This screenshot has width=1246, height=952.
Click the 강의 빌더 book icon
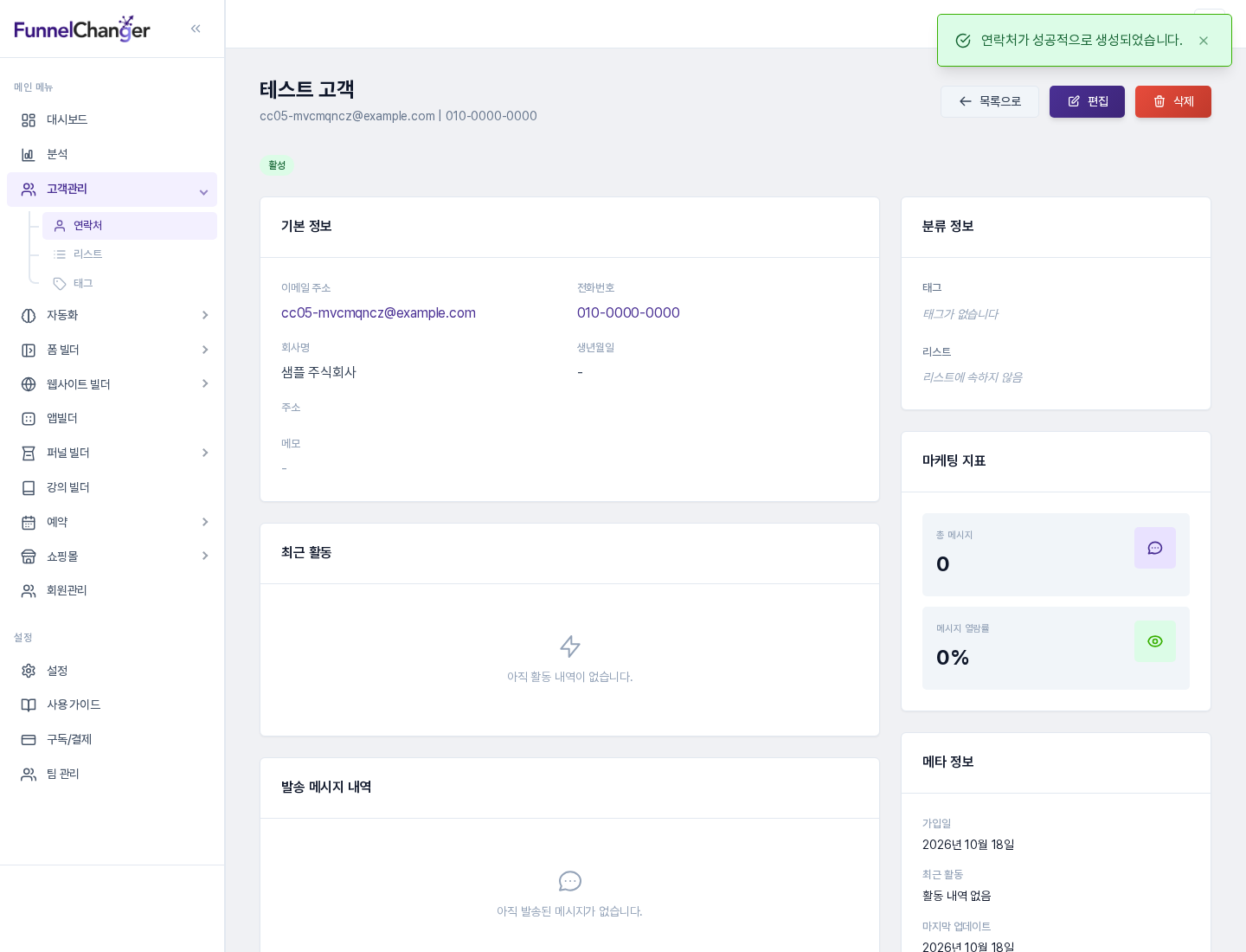[29, 488]
